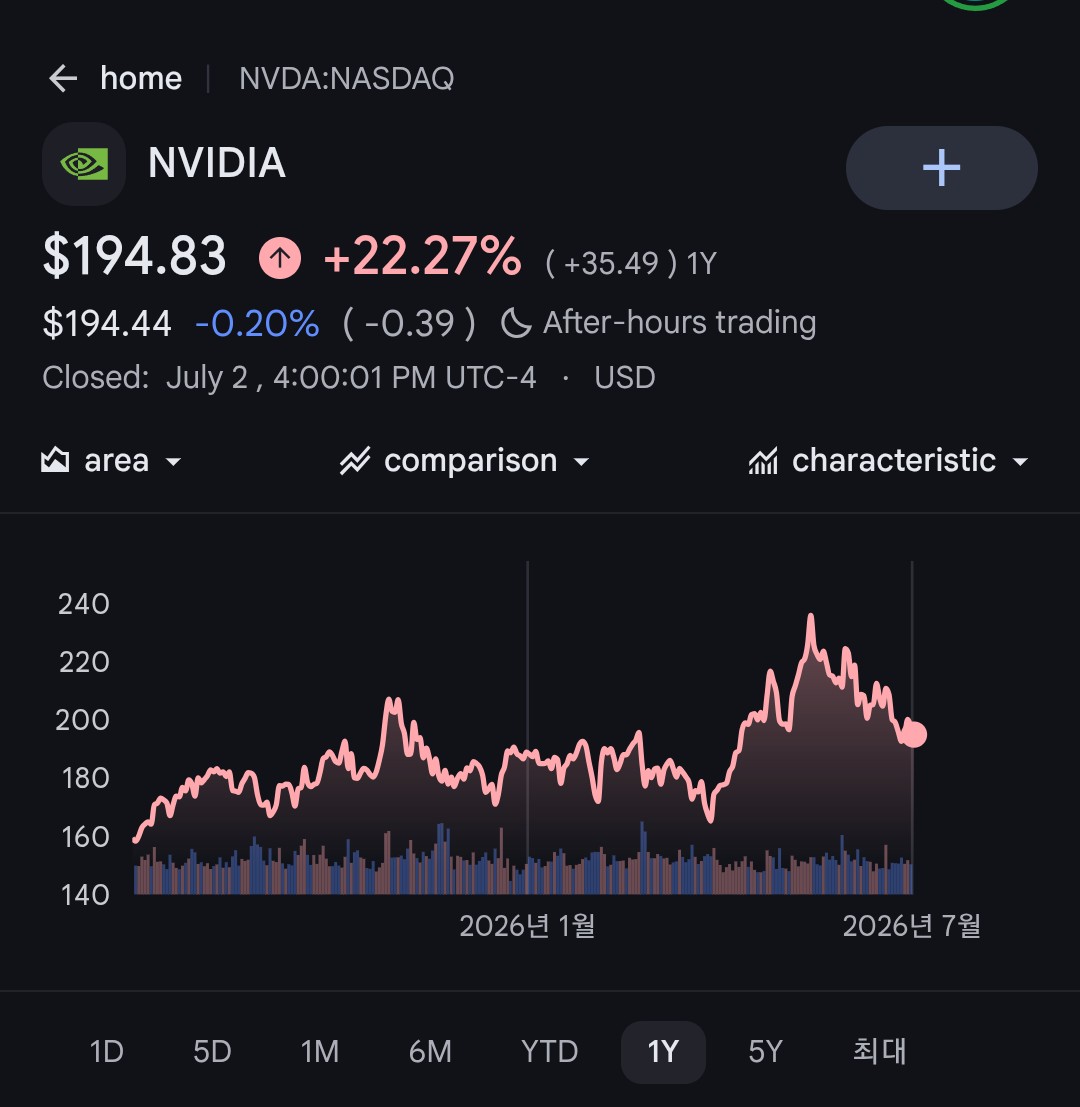This screenshot has width=1080, height=1107.
Task: Select the 최대 max range
Action: tap(880, 1051)
